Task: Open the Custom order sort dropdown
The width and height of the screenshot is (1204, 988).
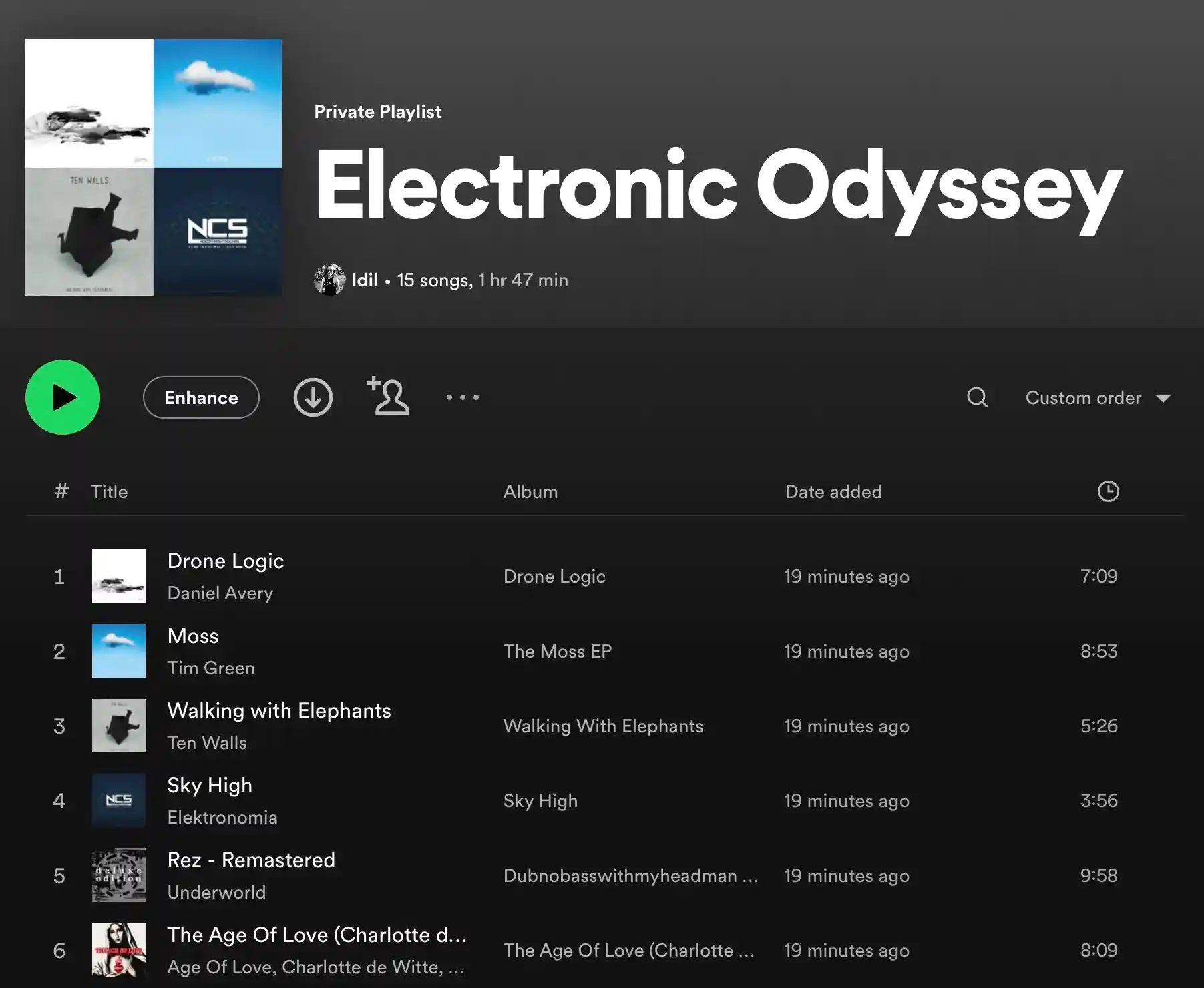Action: (x=1098, y=398)
